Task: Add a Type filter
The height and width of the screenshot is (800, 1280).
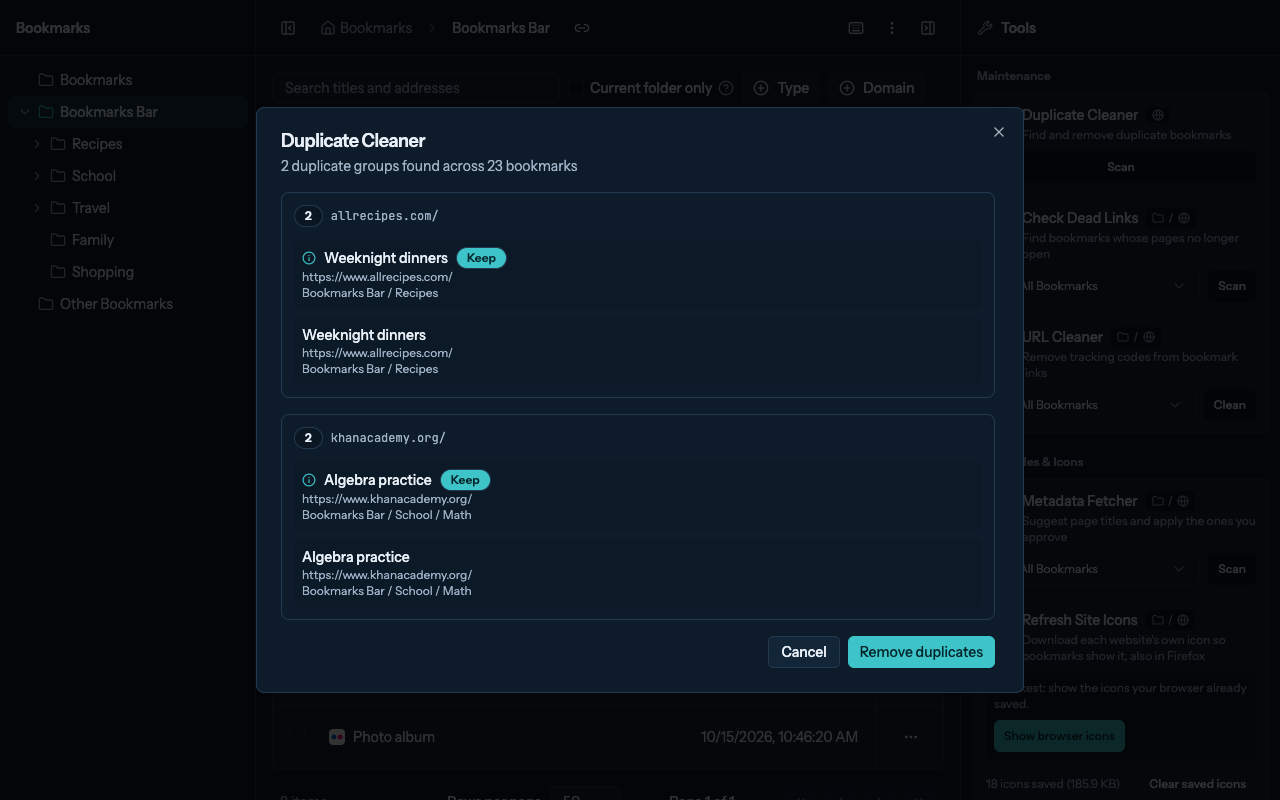Action: [781, 88]
